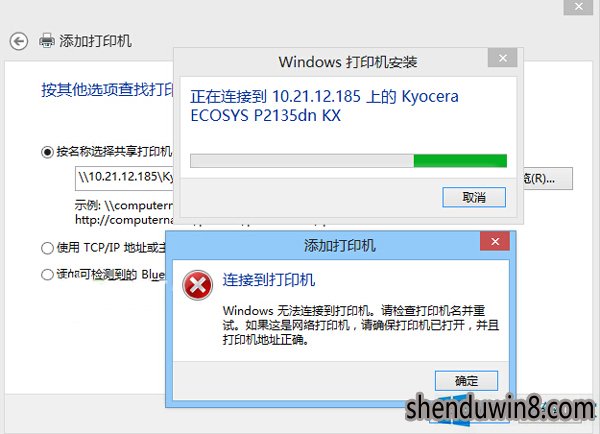The height and width of the screenshot is (434, 600).
Task: Close the Windows 打印机安装 dialog
Action: point(503,58)
